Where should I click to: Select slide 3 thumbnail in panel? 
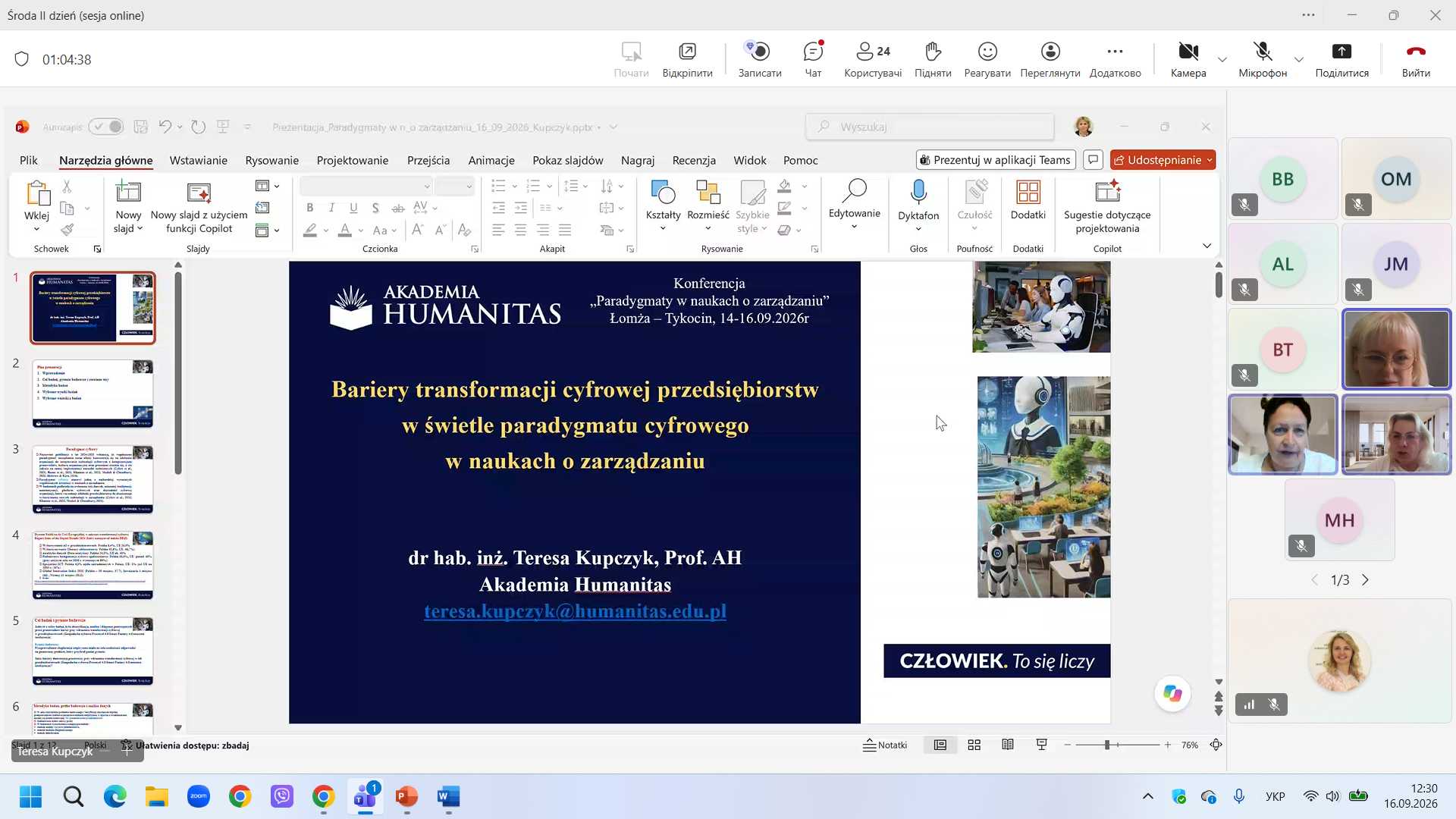(93, 479)
